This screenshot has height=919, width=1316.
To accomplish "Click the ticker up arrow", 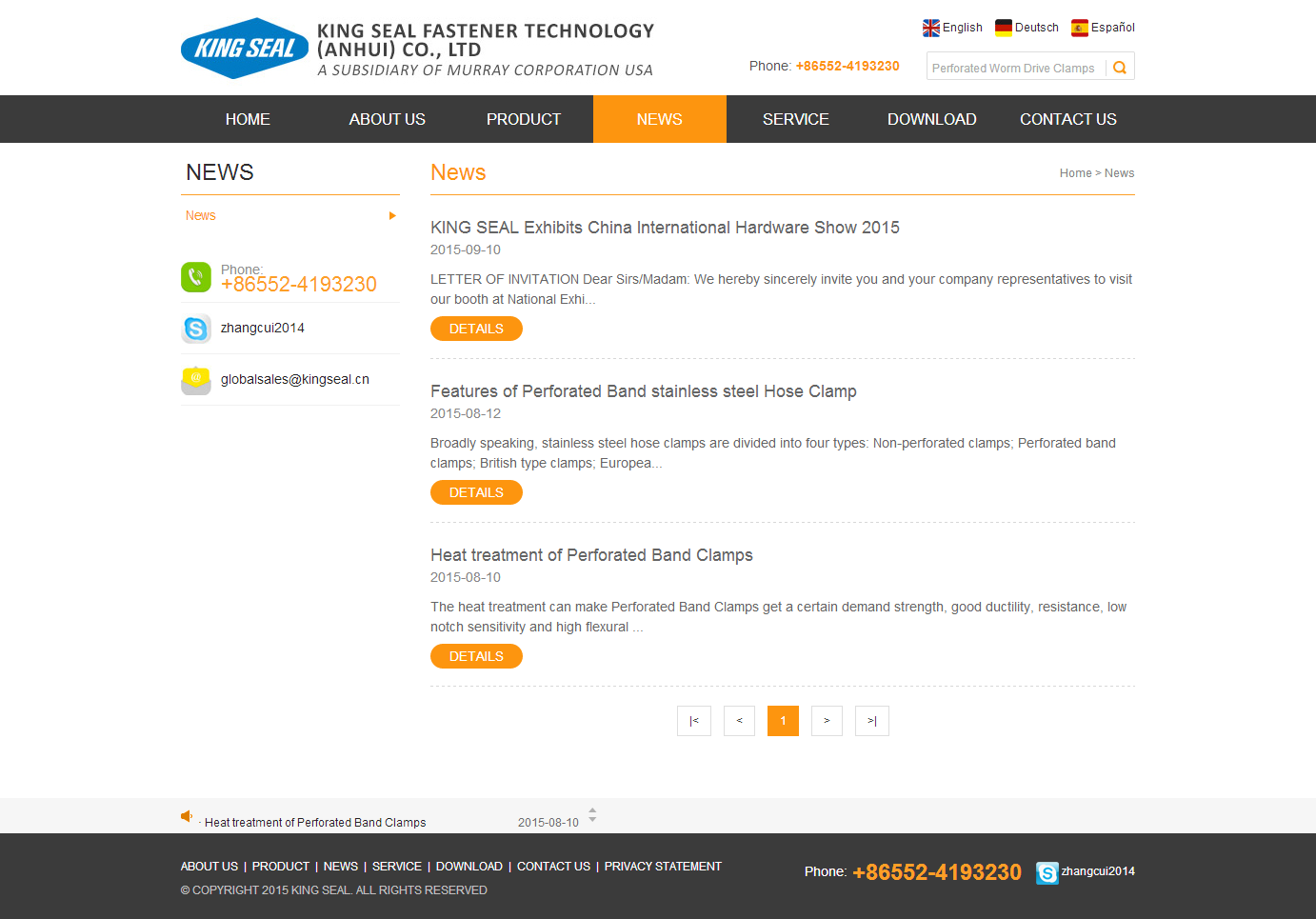I will (x=592, y=810).
